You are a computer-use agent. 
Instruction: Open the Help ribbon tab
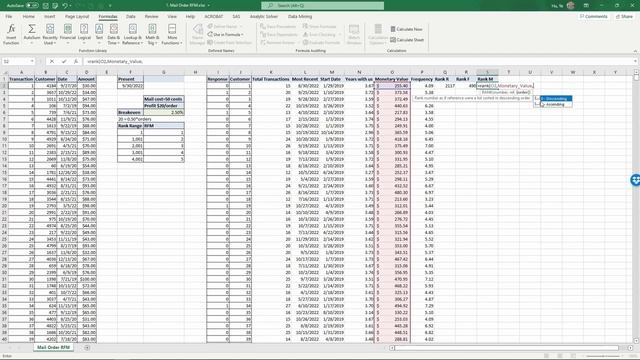pyautogui.click(x=190, y=16)
